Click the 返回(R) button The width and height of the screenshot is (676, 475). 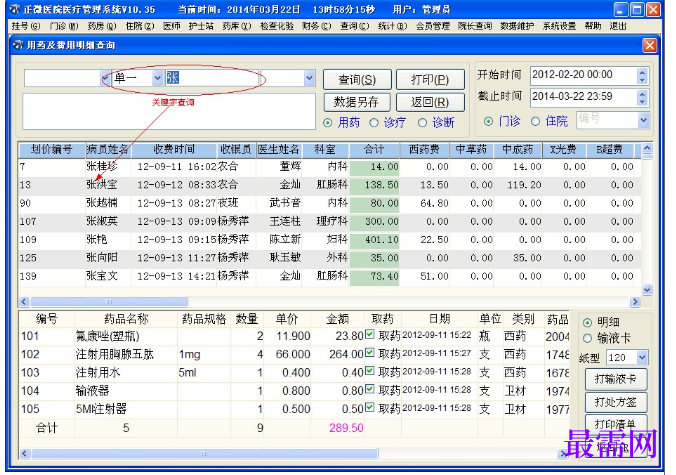[430, 102]
